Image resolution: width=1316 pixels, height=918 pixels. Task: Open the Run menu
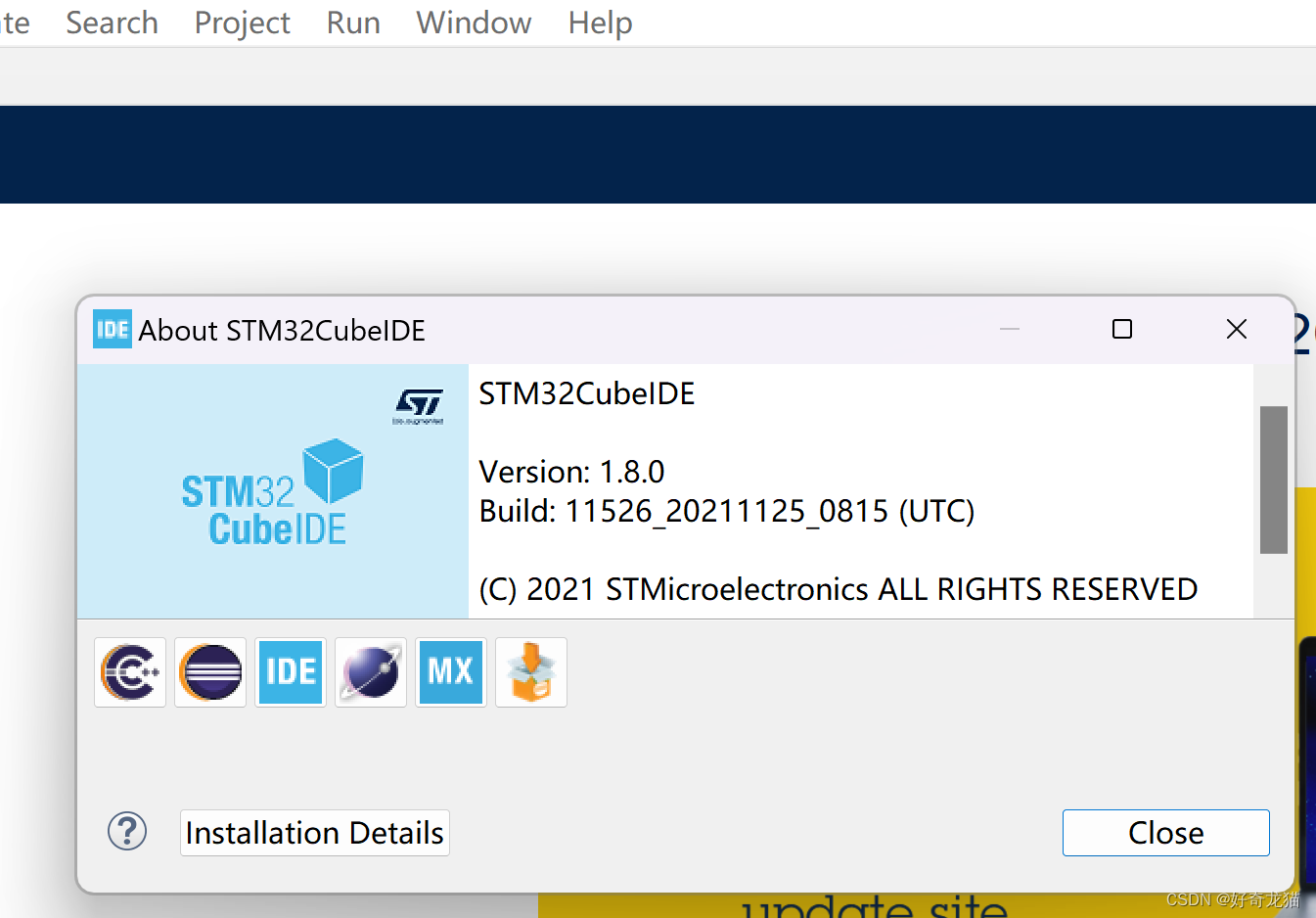352,23
